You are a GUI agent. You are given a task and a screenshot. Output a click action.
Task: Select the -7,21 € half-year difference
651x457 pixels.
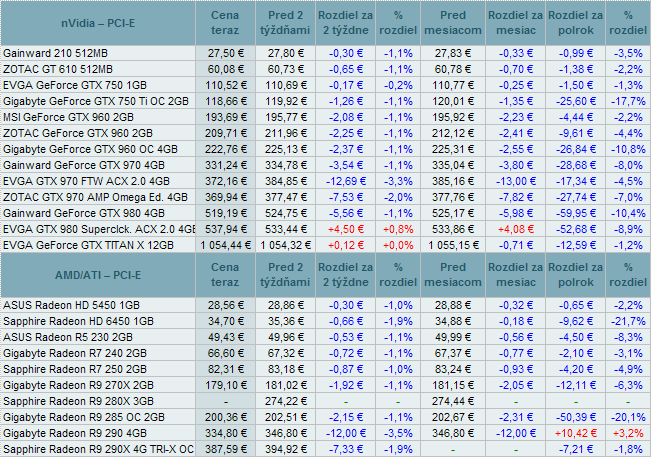[x=575, y=449]
